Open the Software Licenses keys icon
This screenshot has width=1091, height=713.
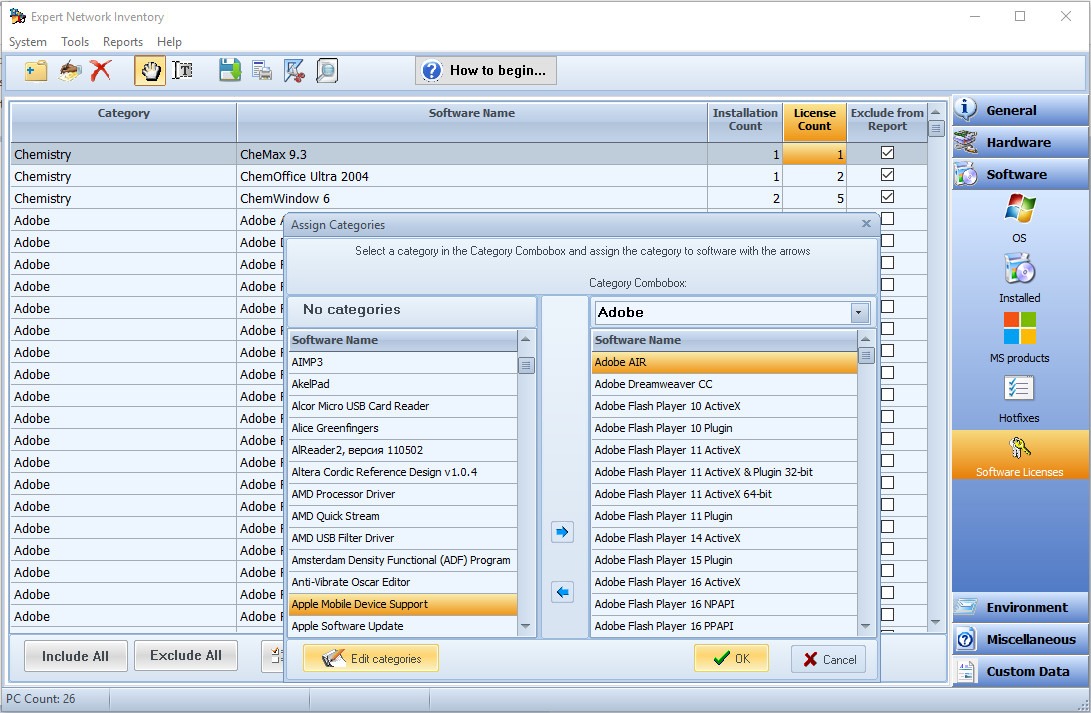pyautogui.click(x=1019, y=448)
